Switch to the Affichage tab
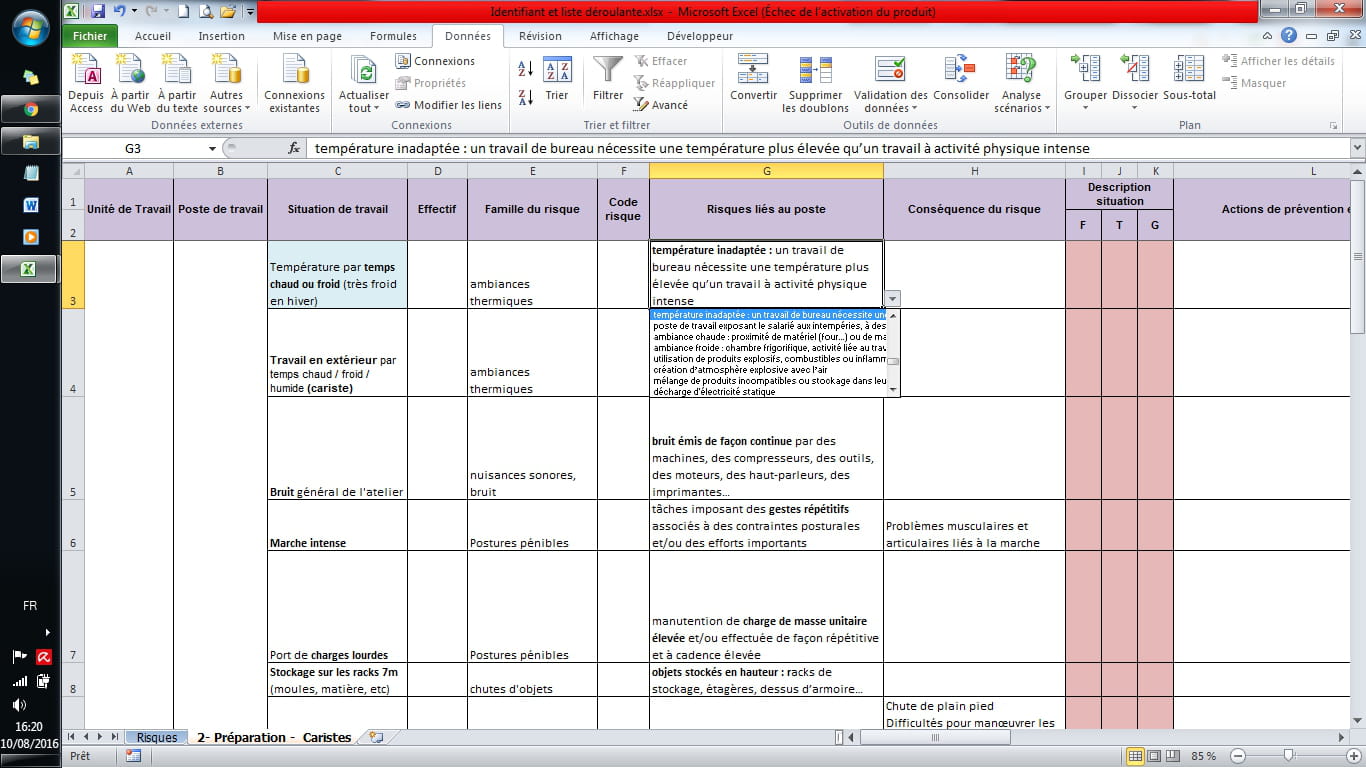Image resolution: width=1366 pixels, height=768 pixels. pos(614,36)
